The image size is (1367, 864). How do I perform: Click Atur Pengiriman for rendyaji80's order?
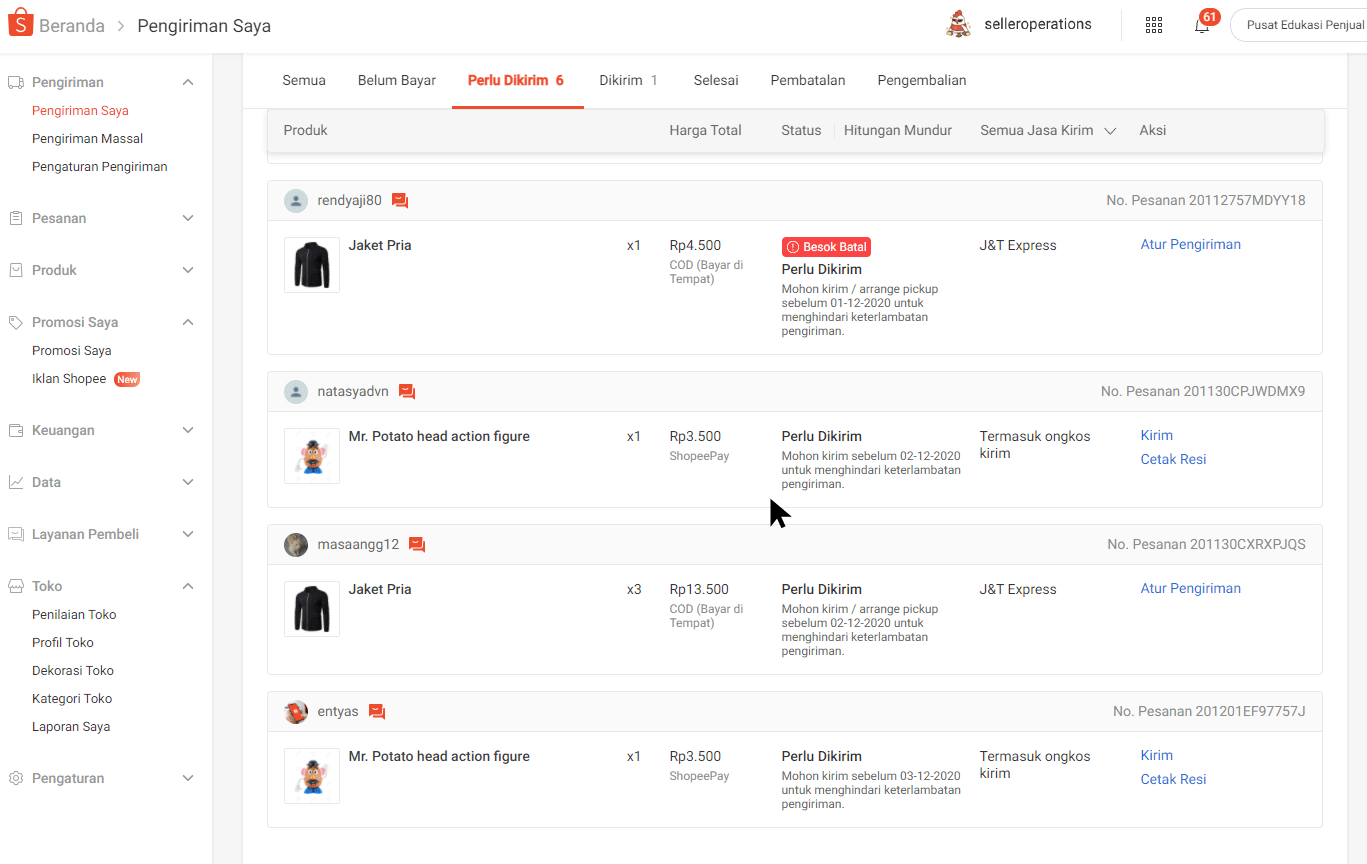tap(1190, 244)
